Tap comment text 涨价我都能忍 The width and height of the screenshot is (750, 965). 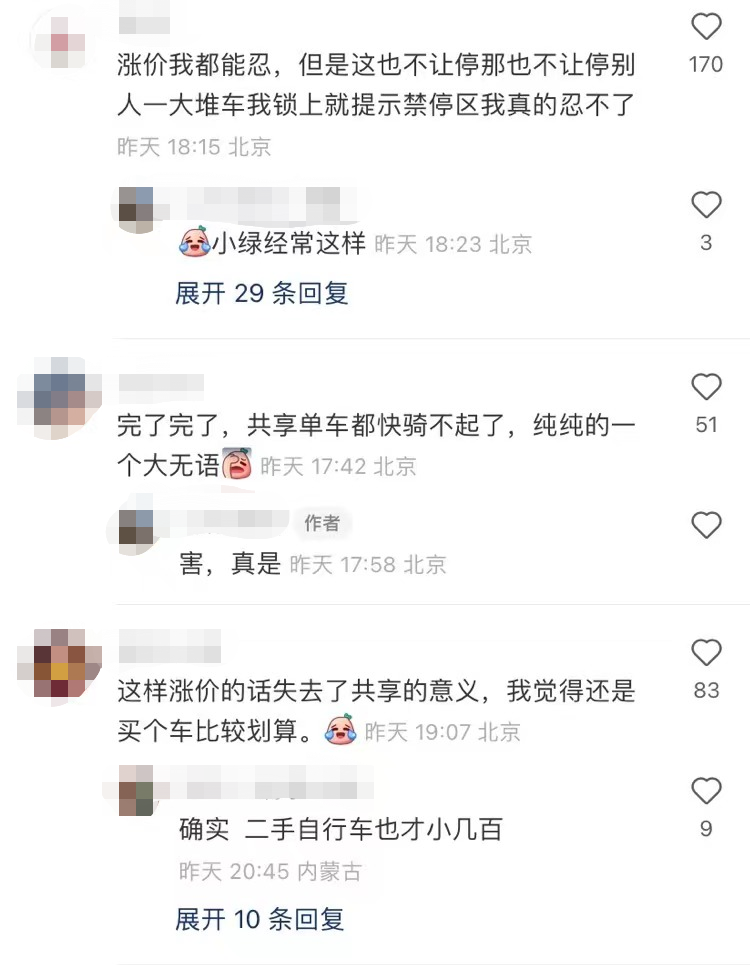point(194,64)
